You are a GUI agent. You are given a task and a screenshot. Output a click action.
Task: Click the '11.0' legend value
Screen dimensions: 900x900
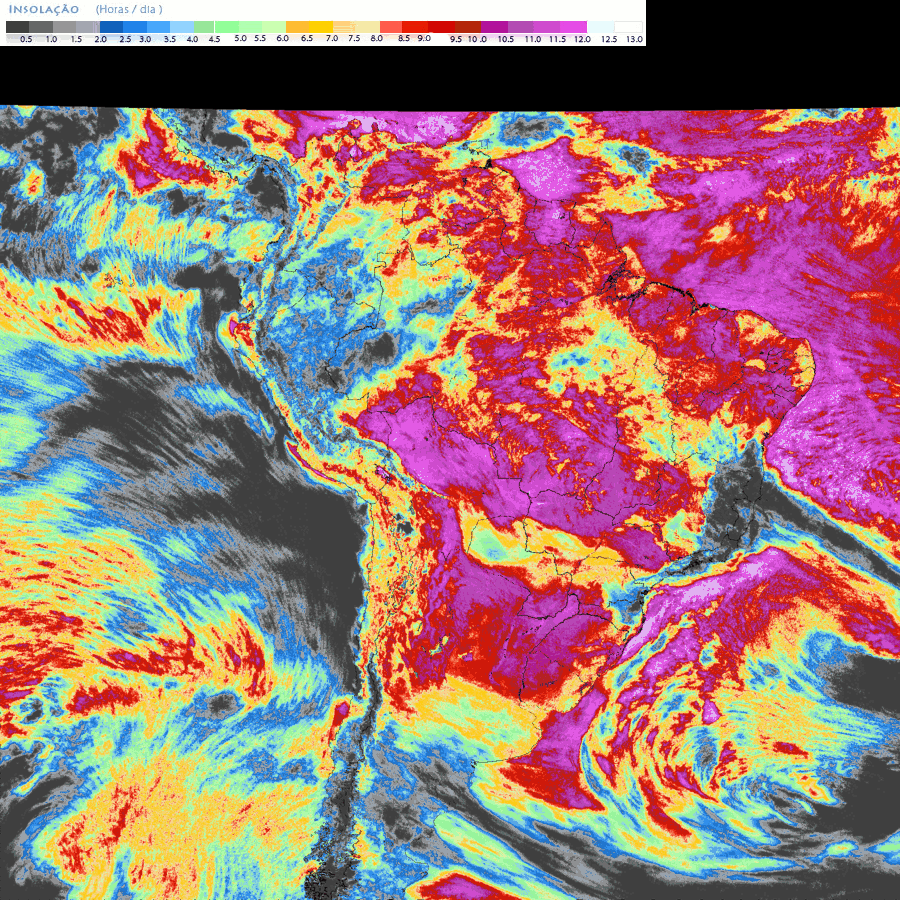coord(533,39)
